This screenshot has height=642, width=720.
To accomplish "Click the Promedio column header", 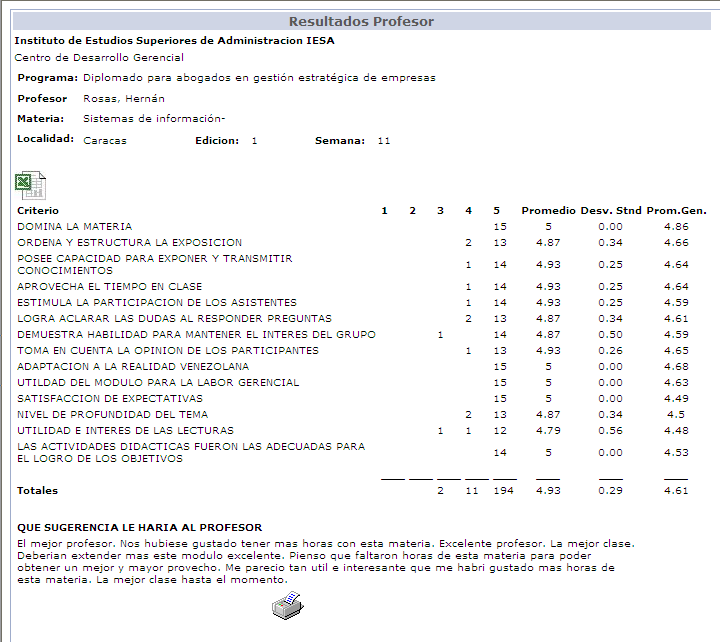I will [x=548, y=211].
